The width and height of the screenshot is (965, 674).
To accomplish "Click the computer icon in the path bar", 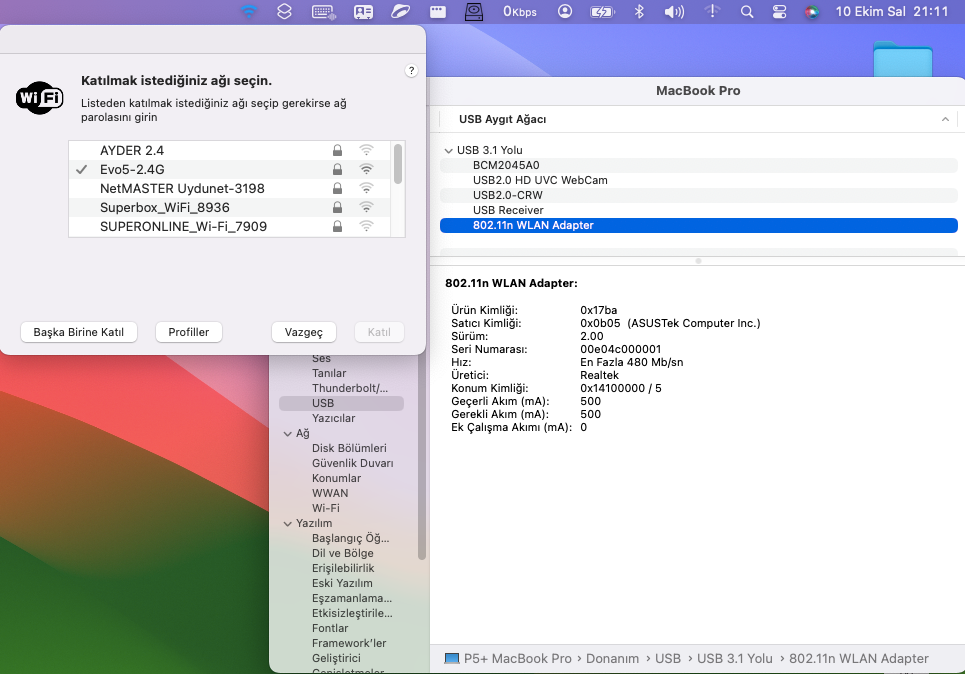I will coord(452,659).
